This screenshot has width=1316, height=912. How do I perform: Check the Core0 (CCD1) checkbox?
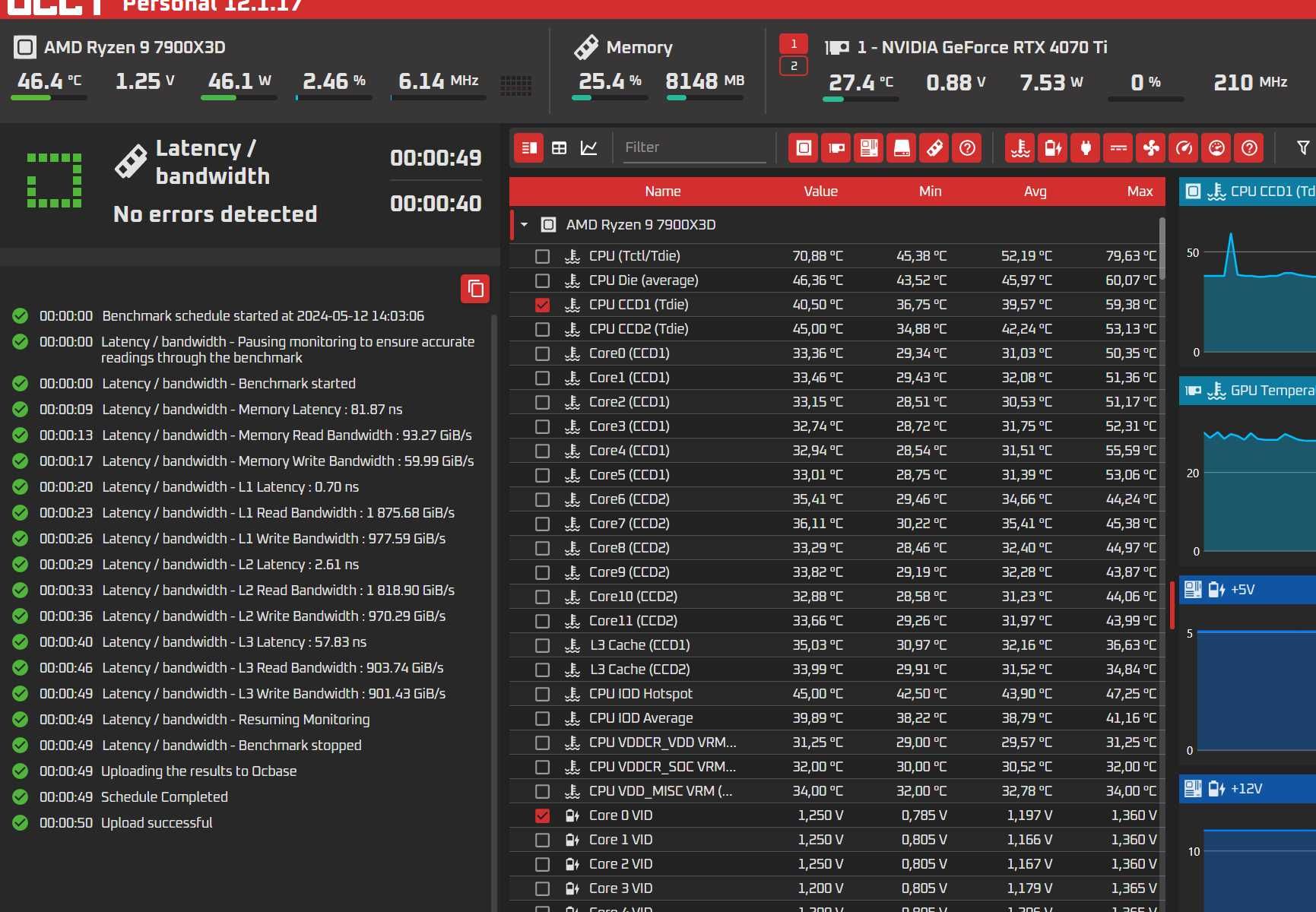click(542, 353)
